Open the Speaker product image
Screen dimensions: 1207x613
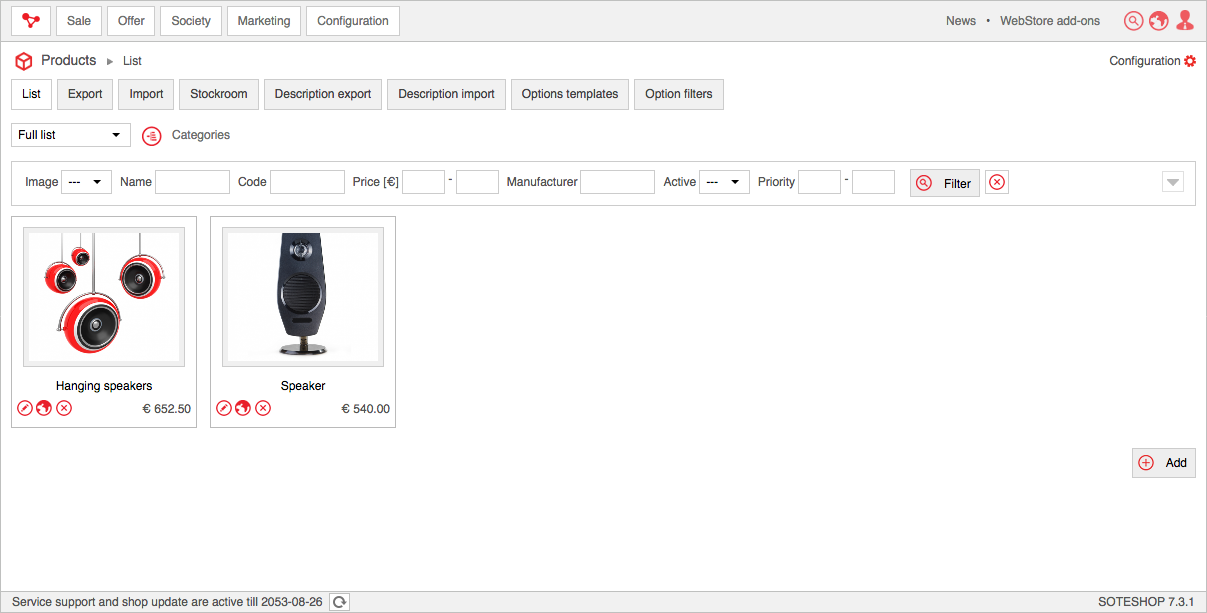[x=303, y=297]
